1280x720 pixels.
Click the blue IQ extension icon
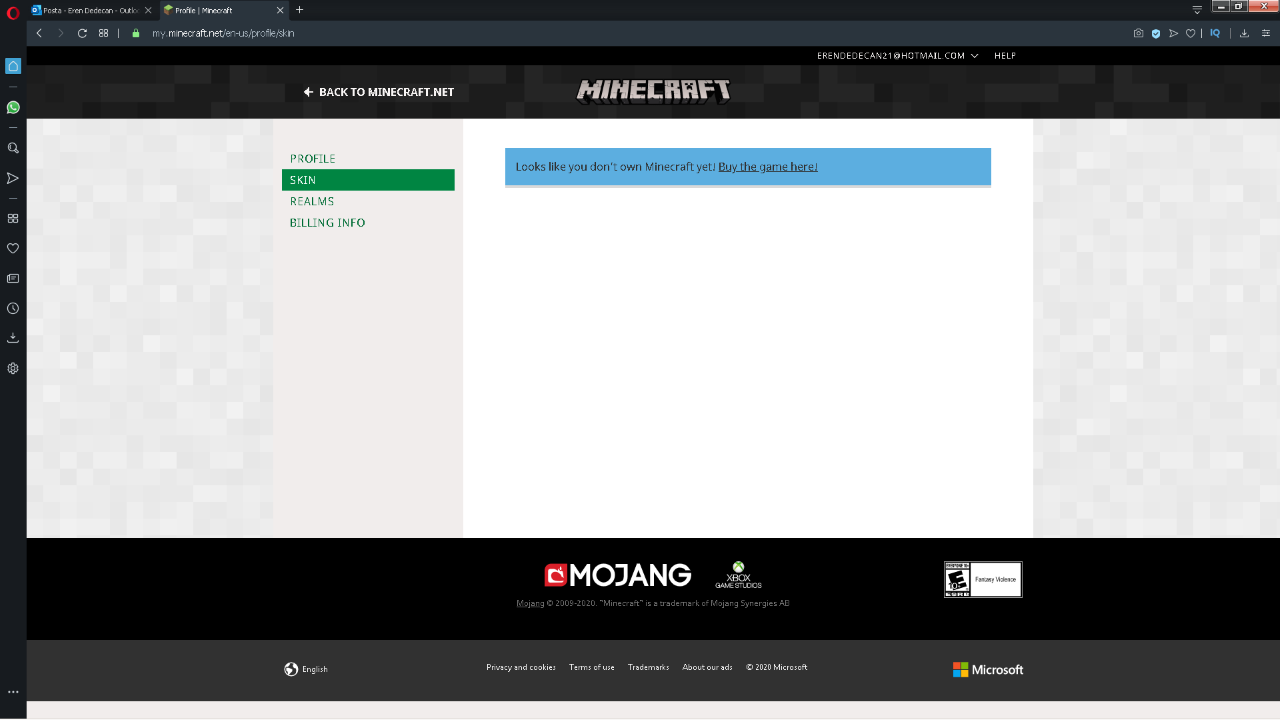click(x=1215, y=33)
